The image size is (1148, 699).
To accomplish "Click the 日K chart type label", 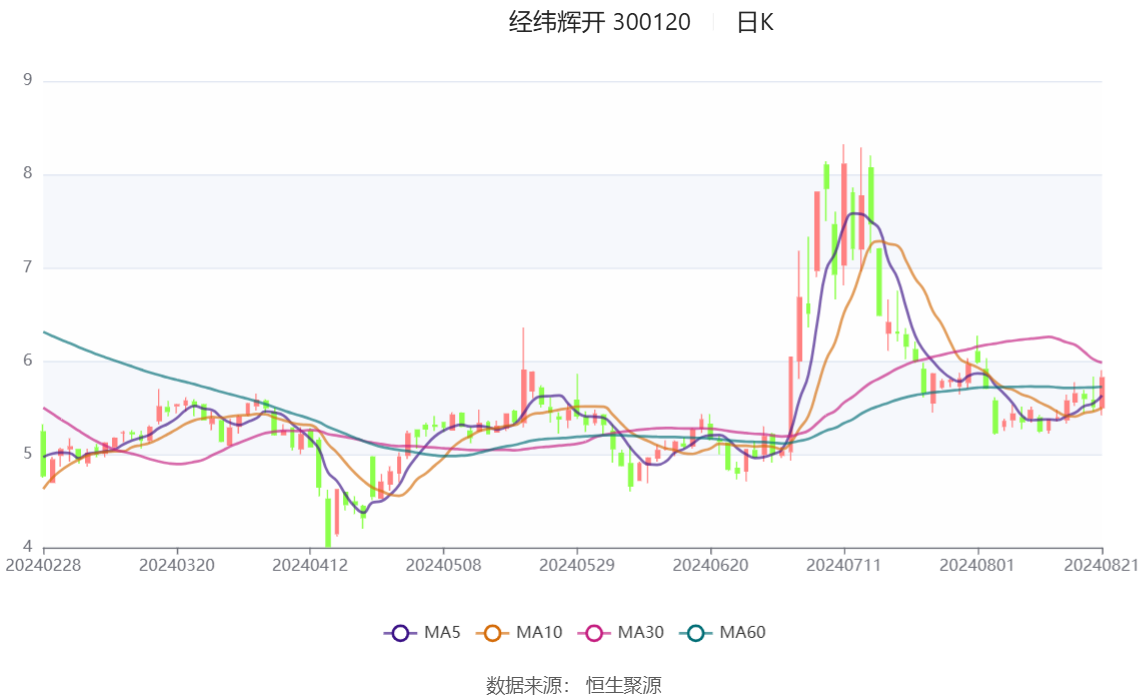I will (x=755, y=22).
